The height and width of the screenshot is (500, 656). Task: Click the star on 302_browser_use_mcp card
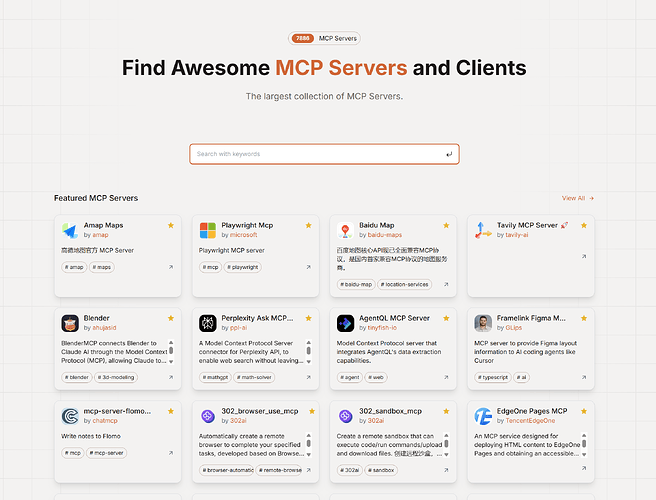click(312, 411)
